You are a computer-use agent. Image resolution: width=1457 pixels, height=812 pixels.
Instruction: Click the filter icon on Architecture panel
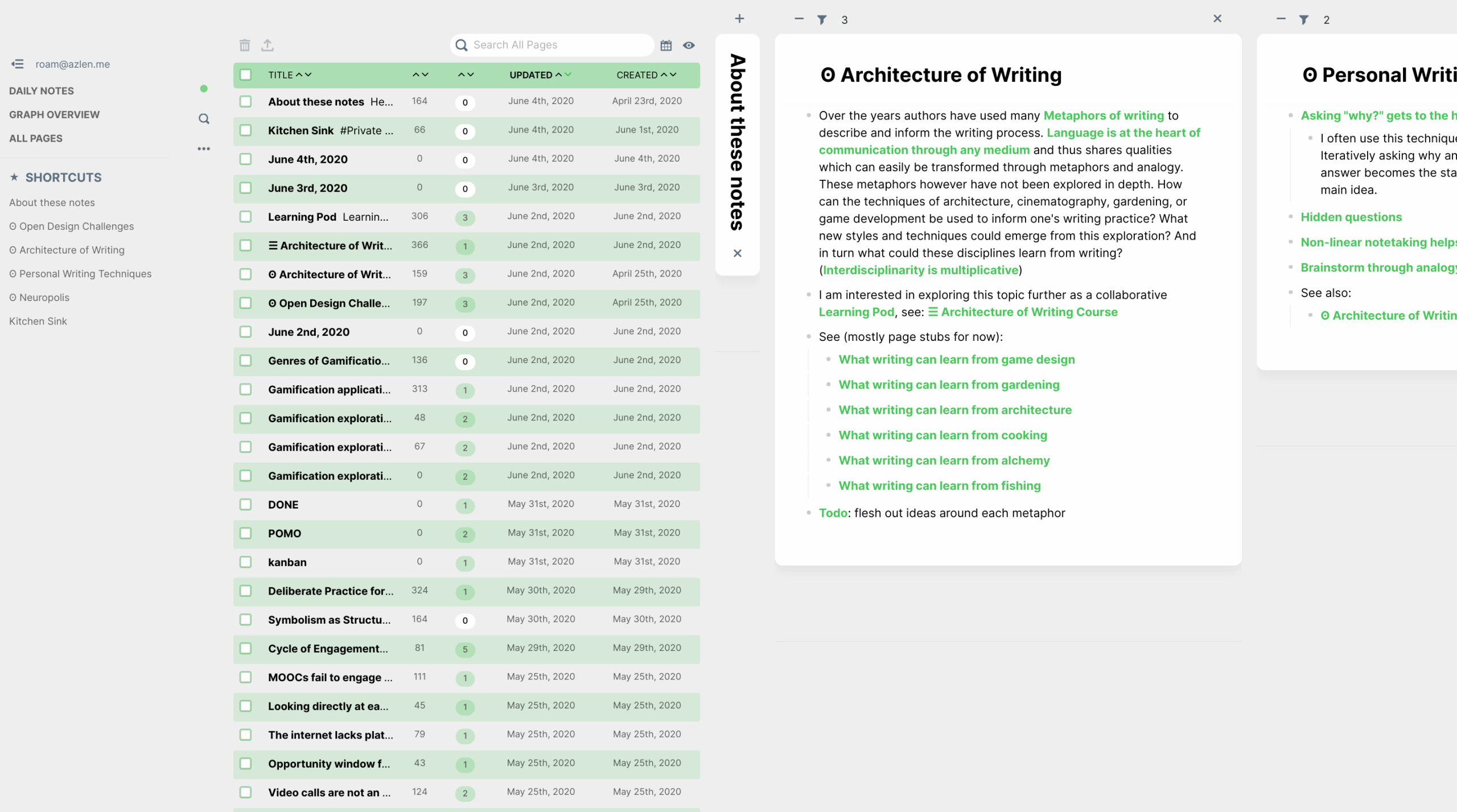point(822,20)
